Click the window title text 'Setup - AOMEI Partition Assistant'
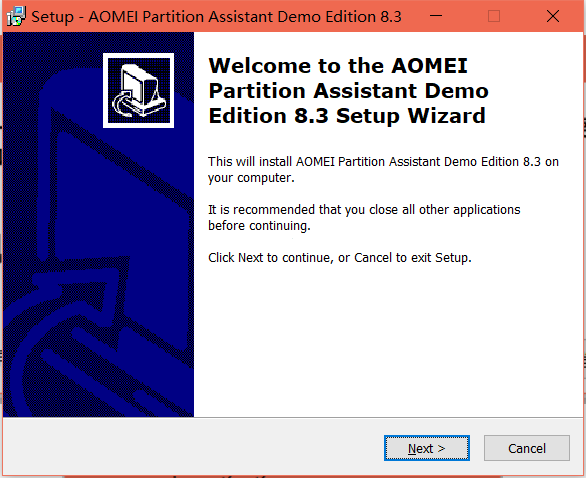This screenshot has width=586, height=478. (216, 17)
